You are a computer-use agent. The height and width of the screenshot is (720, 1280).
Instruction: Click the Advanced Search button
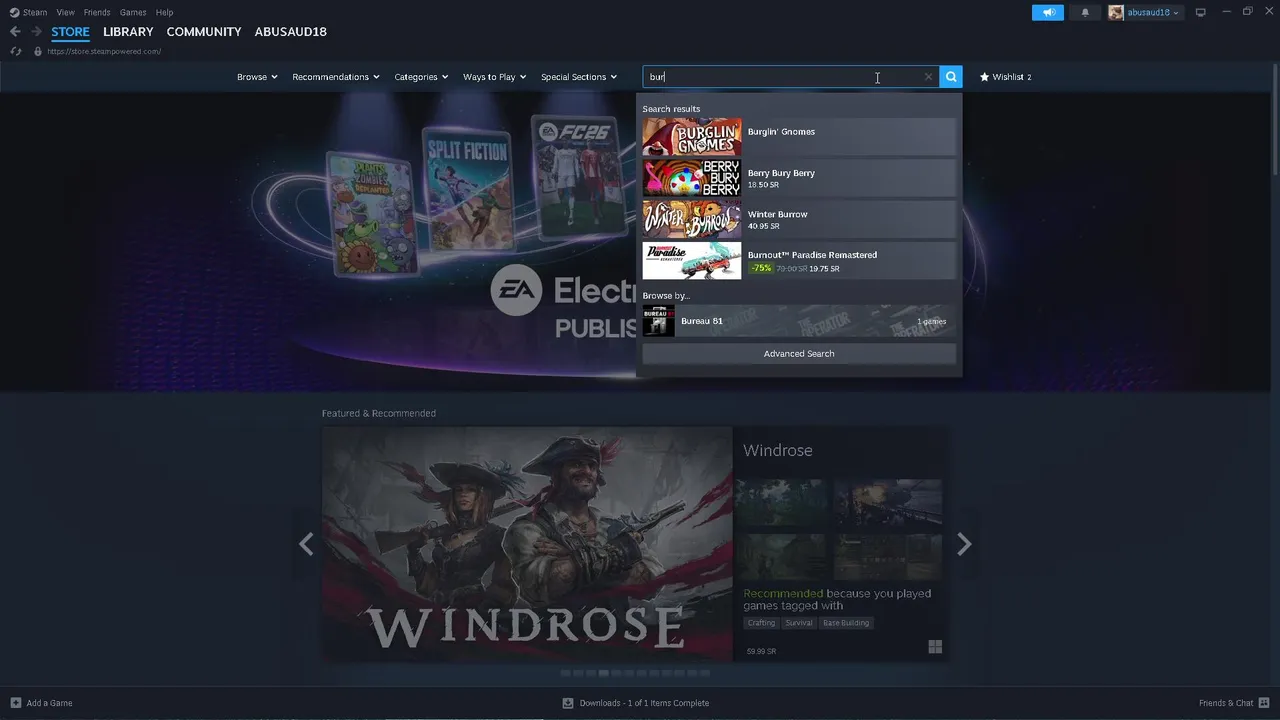(x=799, y=354)
